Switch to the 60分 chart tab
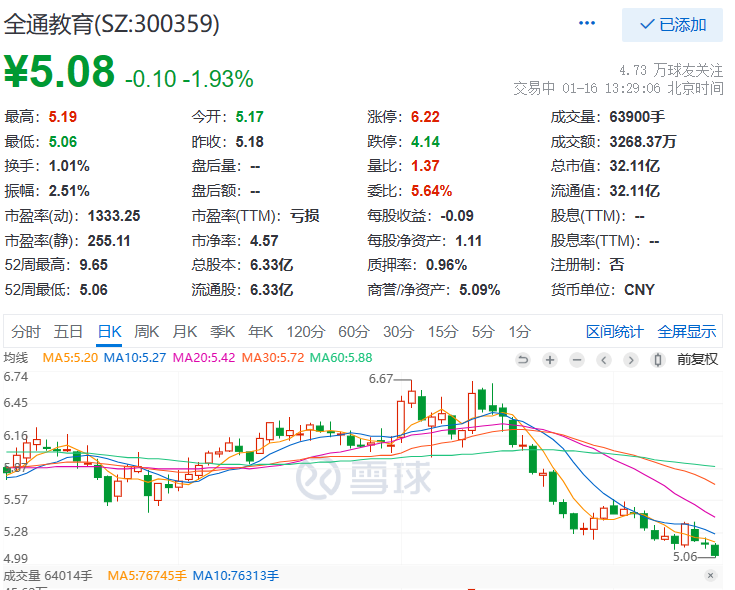The height and width of the screenshot is (590, 735). click(353, 332)
